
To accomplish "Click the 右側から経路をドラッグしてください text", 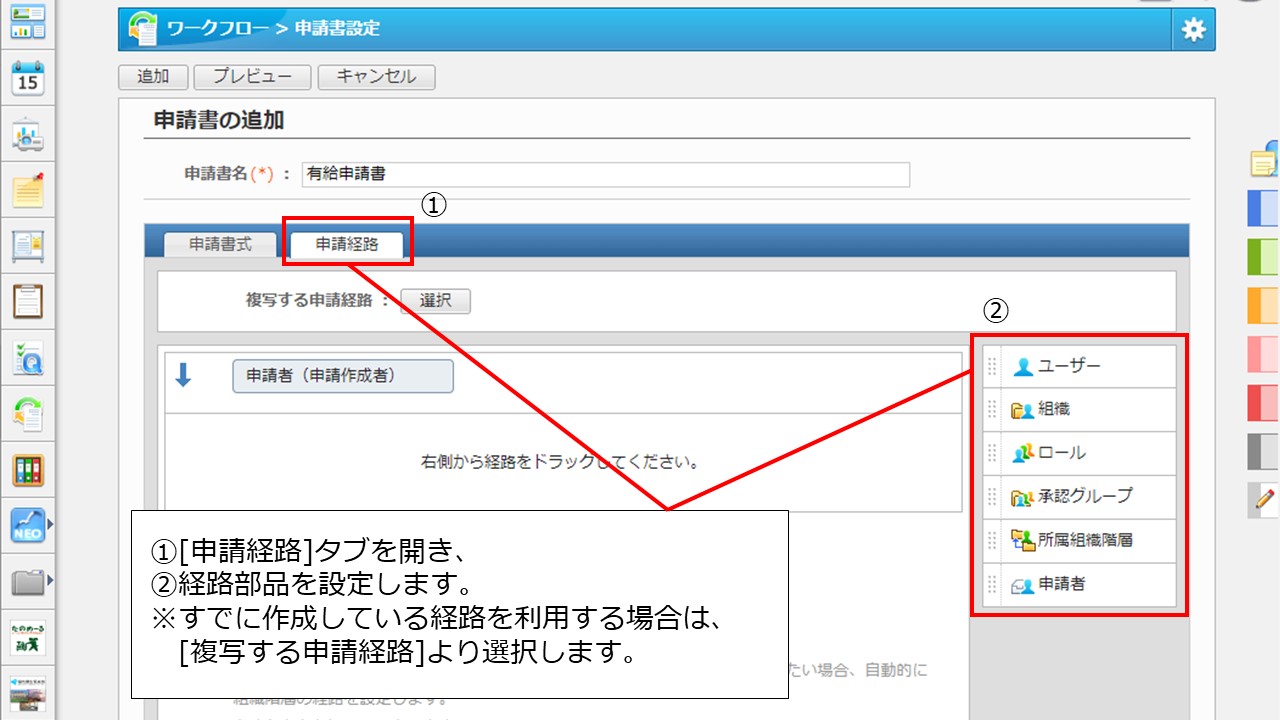I will pos(559,463).
